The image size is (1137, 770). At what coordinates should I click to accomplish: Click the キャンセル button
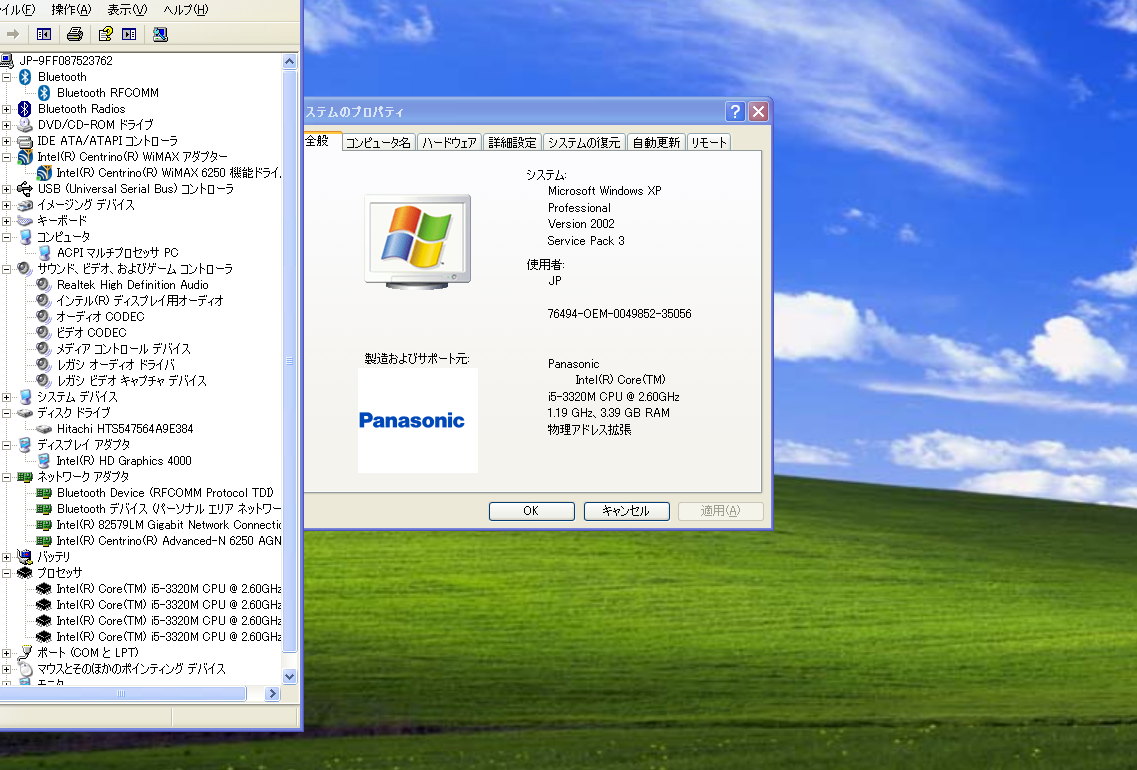[x=627, y=511]
